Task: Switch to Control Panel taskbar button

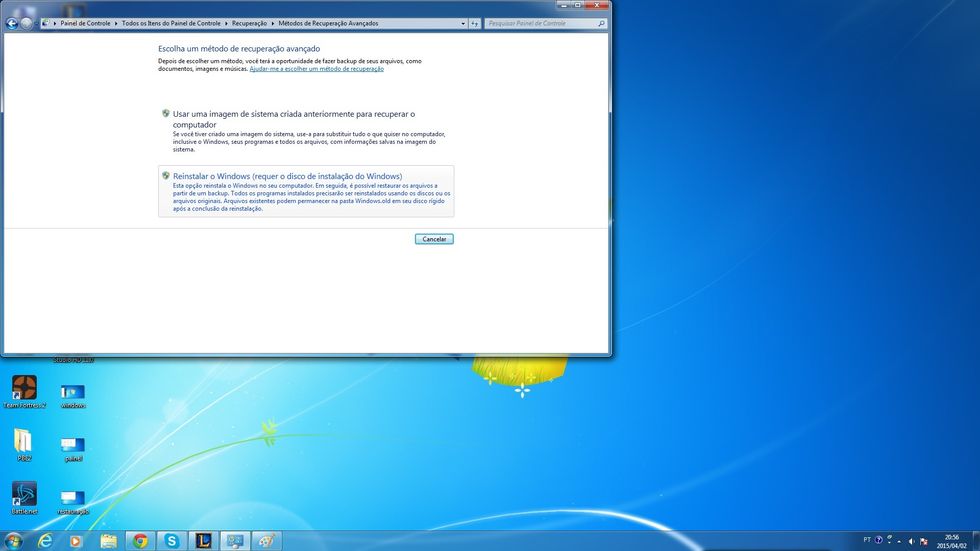Action: (x=235, y=541)
